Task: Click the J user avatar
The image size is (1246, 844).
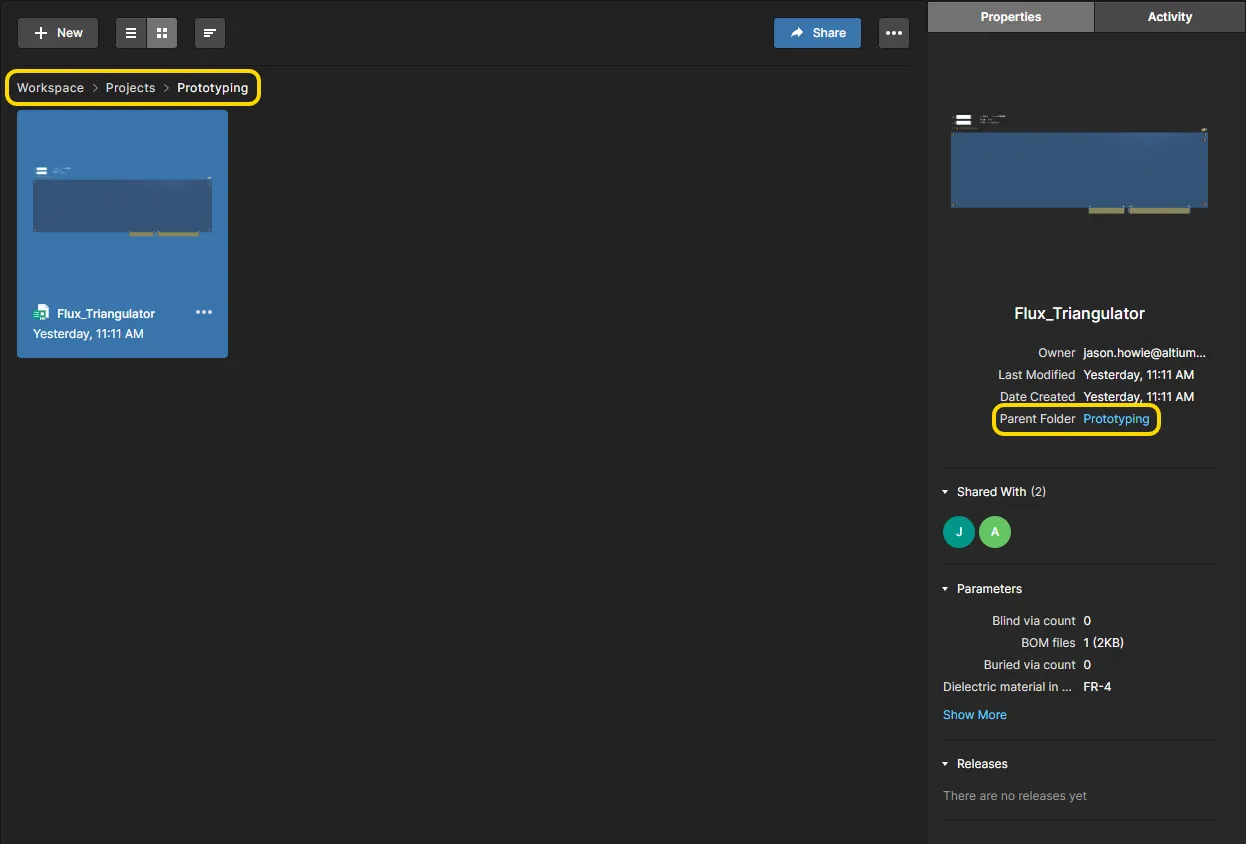Action: pos(959,532)
